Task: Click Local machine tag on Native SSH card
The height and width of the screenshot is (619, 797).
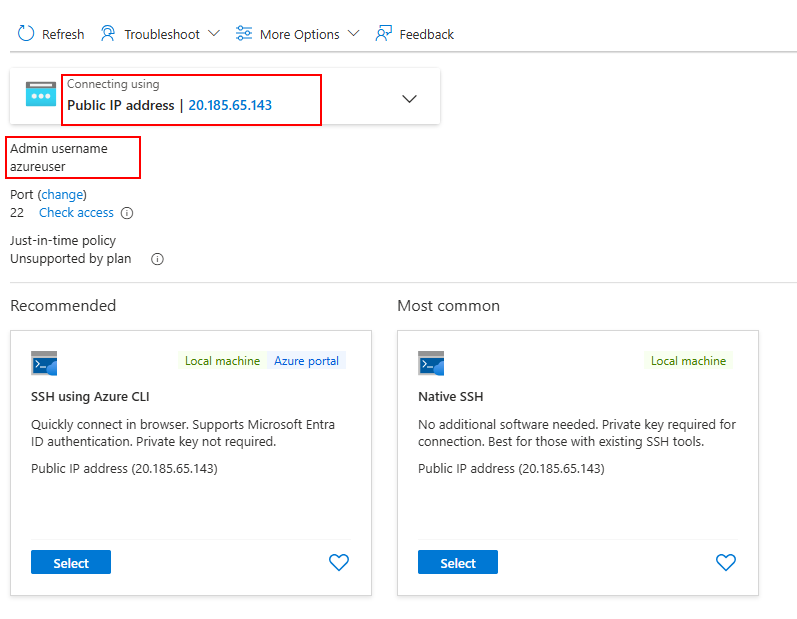Action: click(688, 361)
